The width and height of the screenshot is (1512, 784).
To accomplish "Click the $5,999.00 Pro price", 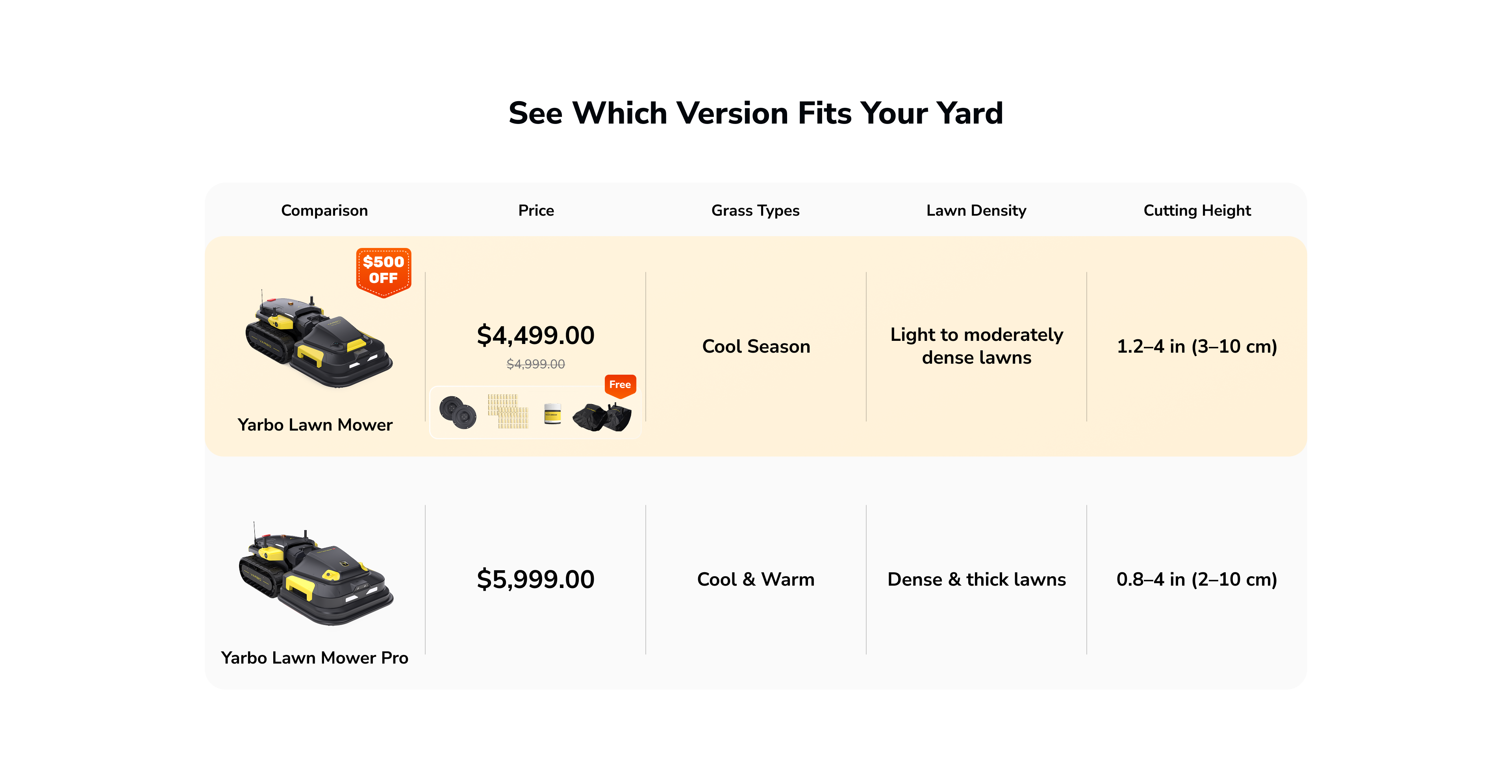I will tap(535, 580).
